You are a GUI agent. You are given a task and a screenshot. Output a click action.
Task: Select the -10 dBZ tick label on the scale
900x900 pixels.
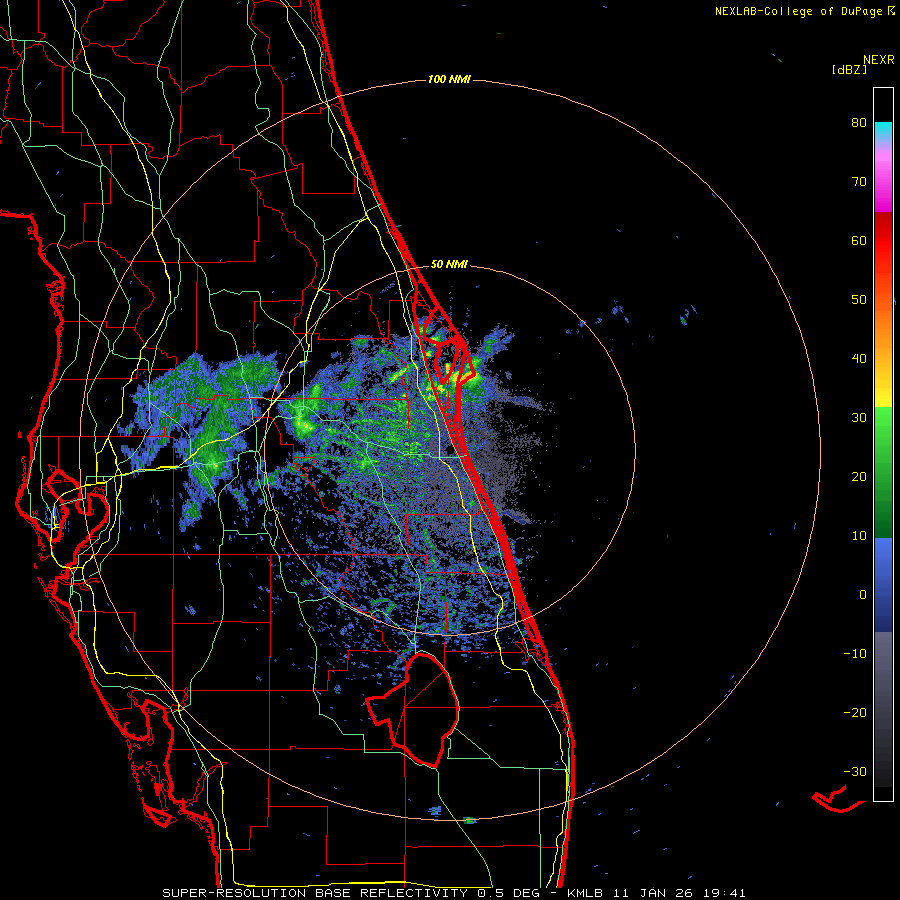pos(855,654)
